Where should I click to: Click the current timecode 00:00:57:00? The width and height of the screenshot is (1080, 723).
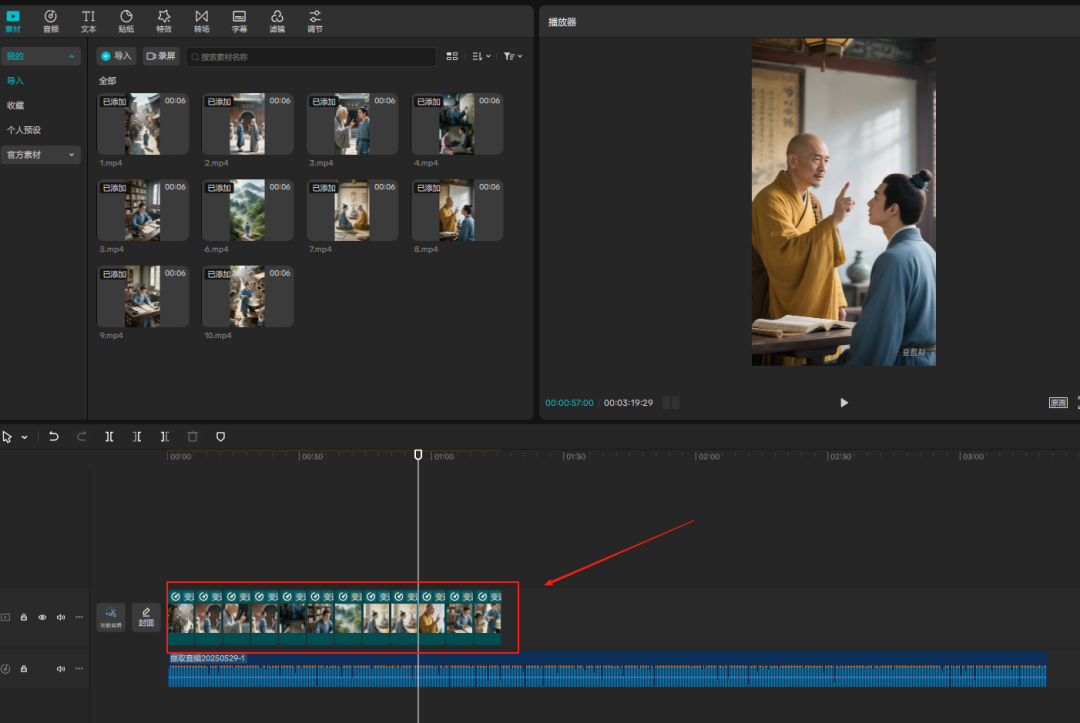569,403
